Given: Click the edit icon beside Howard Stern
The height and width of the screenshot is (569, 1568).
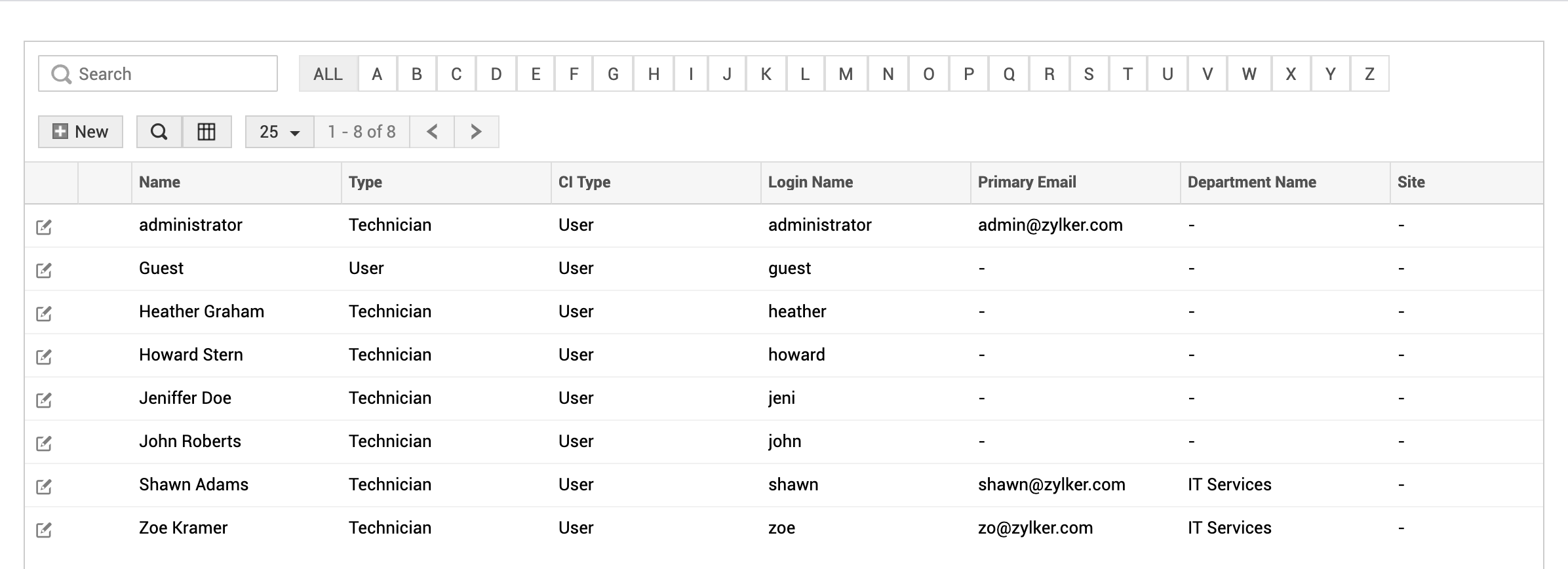Looking at the screenshot, I should click(44, 357).
